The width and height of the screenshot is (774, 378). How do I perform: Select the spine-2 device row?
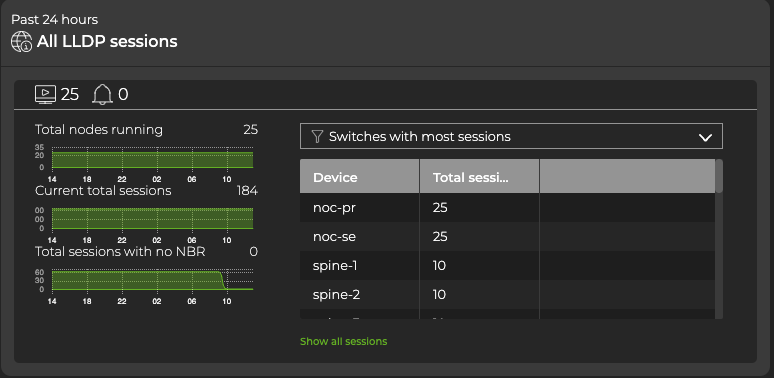pyautogui.click(x=507, y=295)
